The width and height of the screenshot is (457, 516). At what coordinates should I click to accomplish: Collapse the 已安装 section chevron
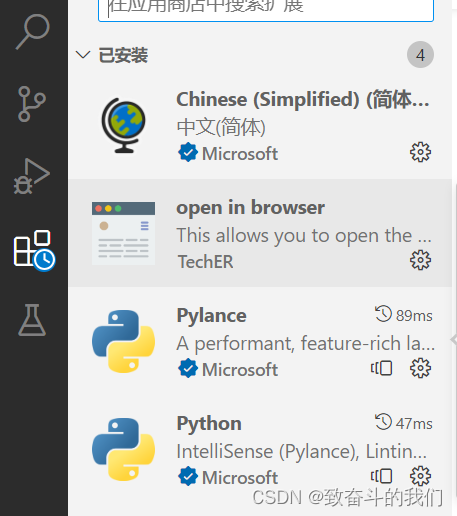(x=83, y=55)
